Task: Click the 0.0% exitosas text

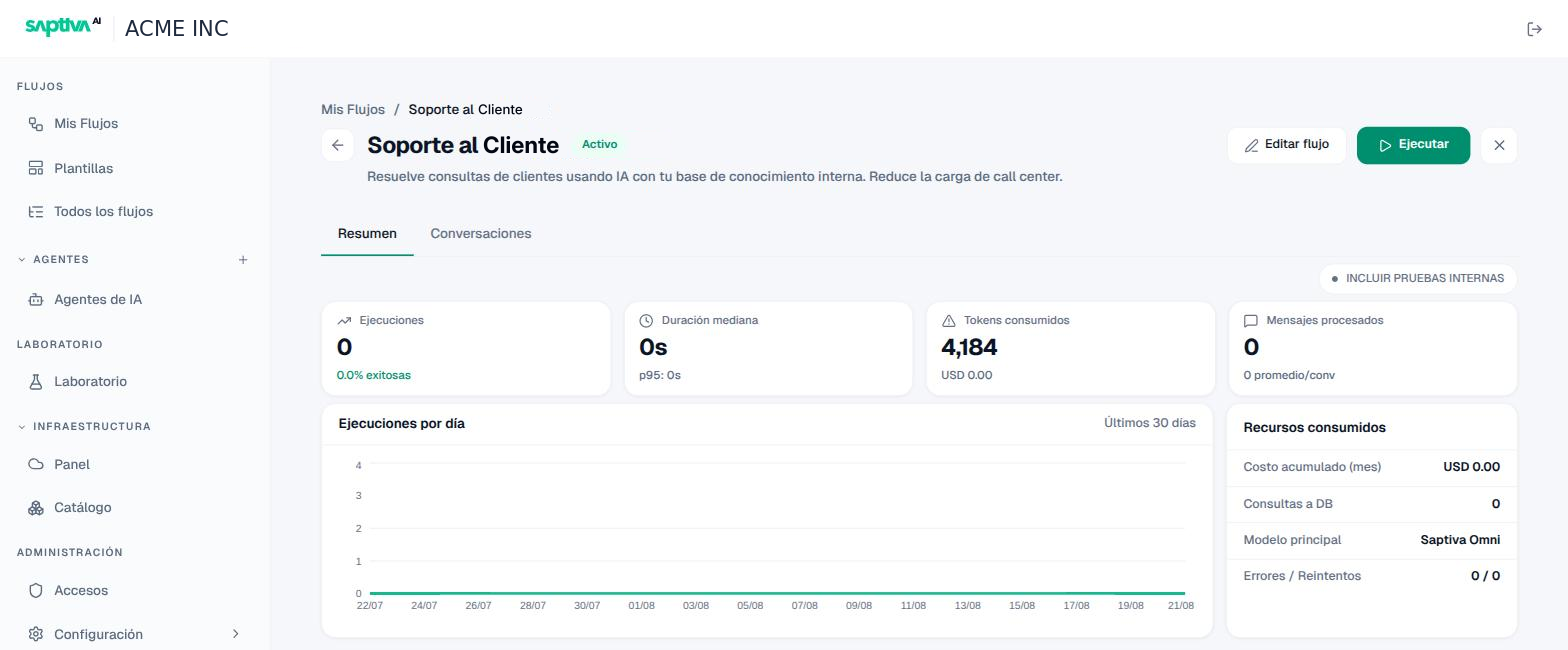Action: coord(374,376)
